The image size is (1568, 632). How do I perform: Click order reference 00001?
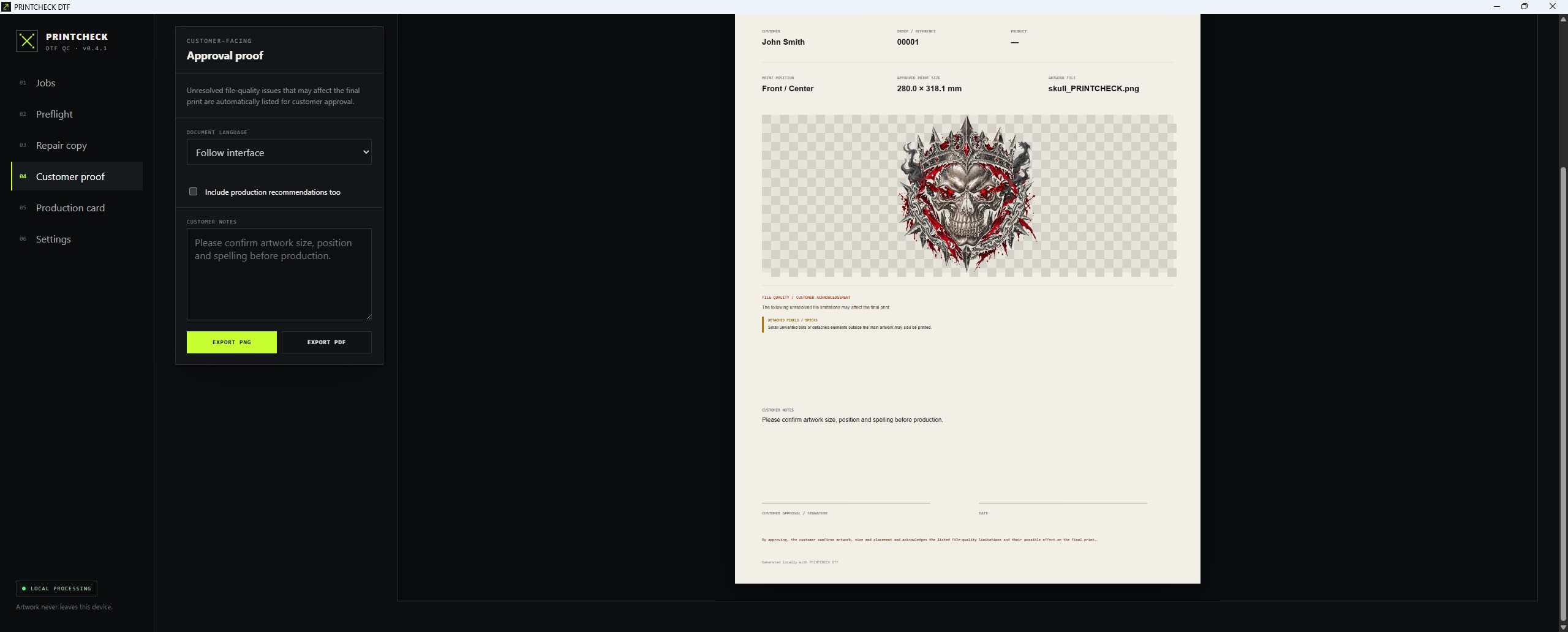(907, 42)
